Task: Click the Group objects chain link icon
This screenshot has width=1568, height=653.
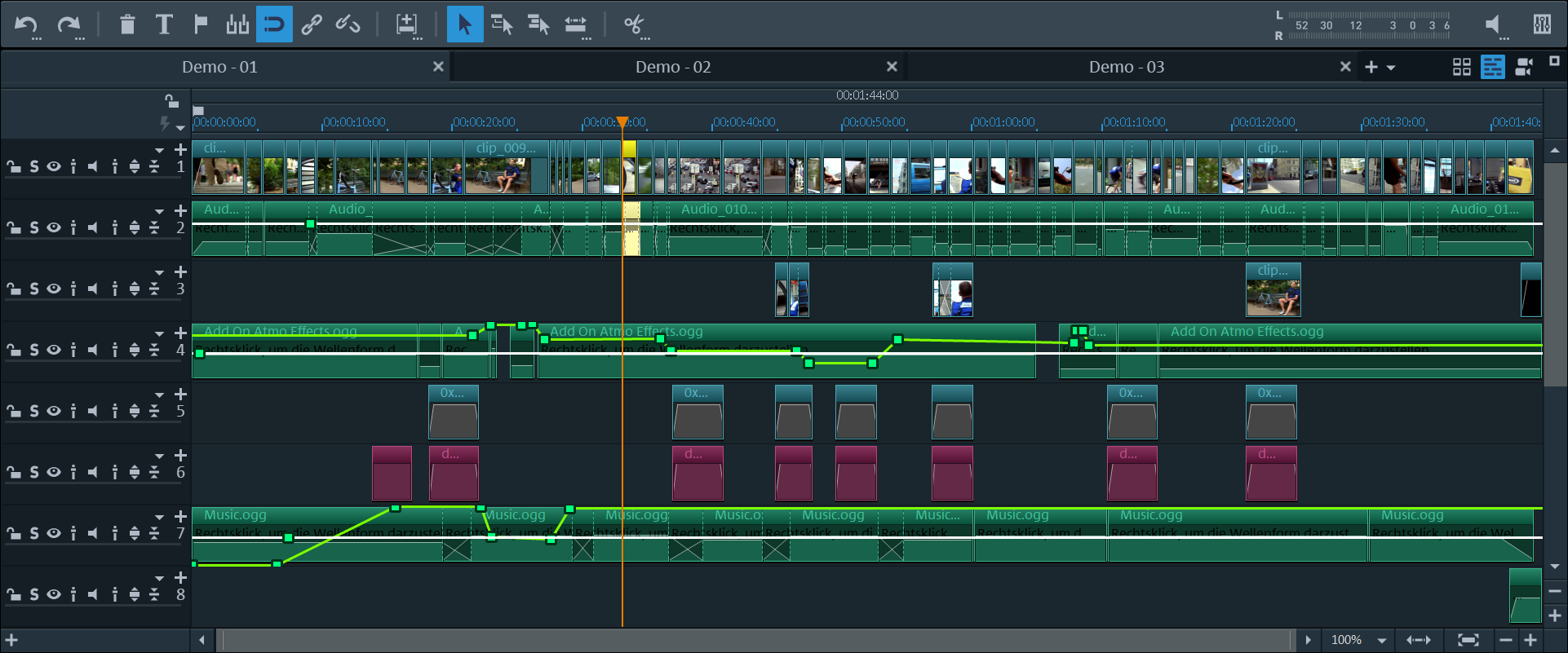Action: [x=311, y=24]
